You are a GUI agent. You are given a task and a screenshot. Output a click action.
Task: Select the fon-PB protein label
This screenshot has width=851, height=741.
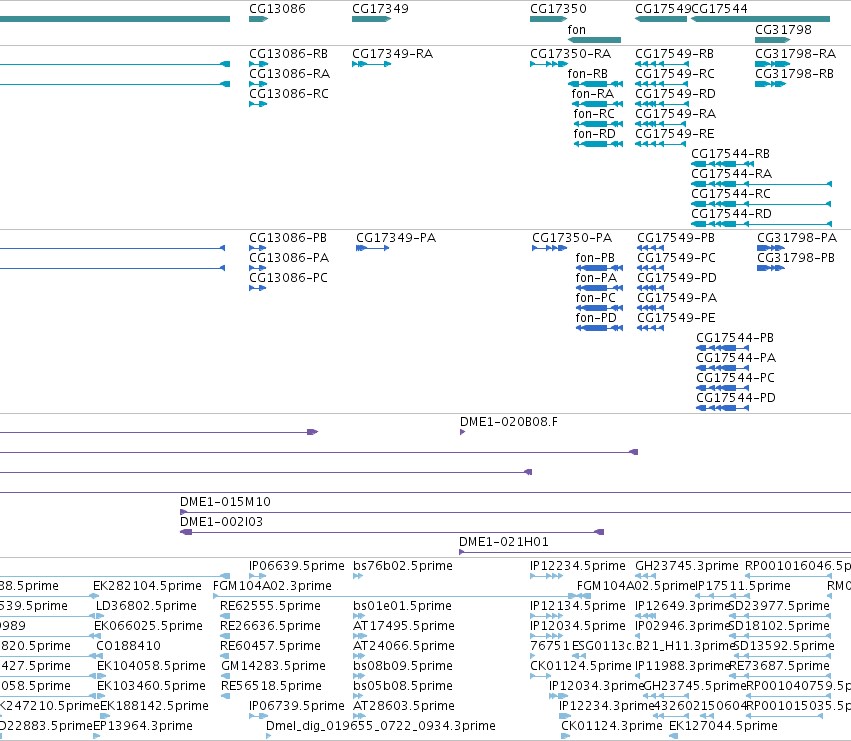595,258
